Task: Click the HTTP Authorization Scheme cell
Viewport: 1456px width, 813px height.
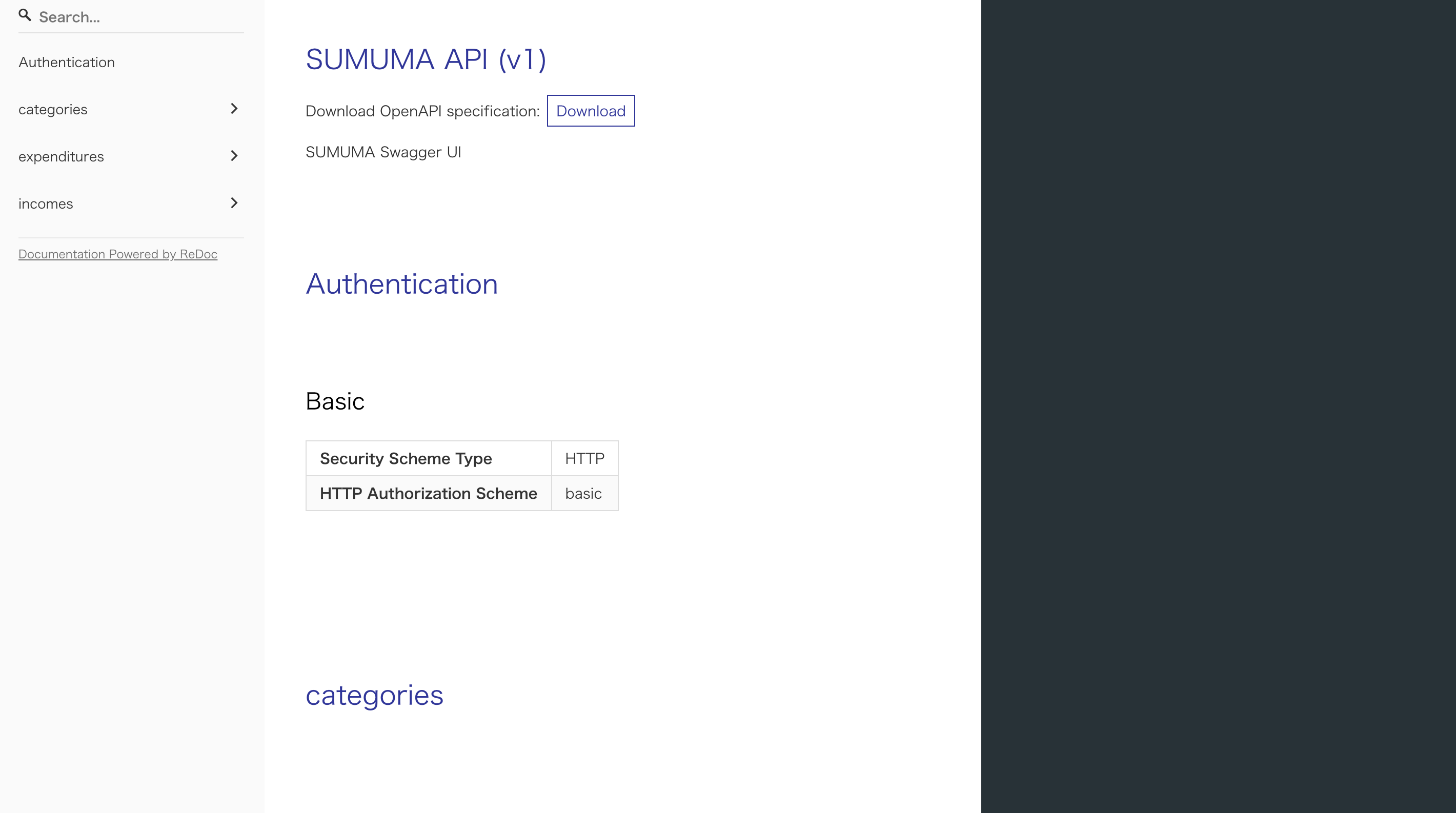Action: pos(428,494)
